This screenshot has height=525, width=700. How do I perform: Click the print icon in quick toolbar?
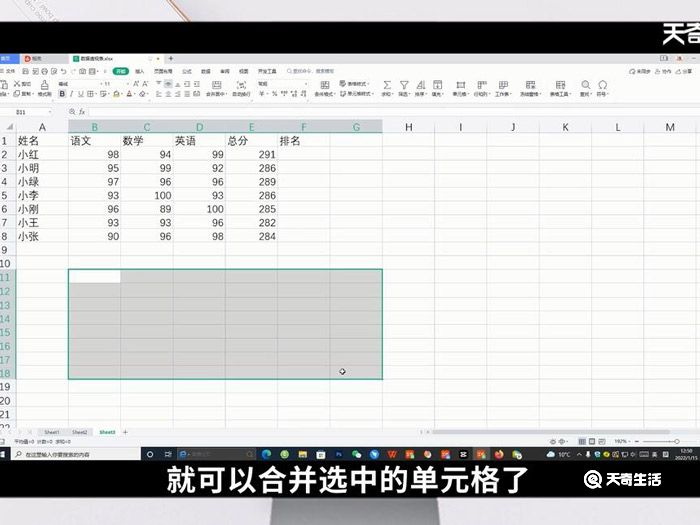[x=44, y=71]
